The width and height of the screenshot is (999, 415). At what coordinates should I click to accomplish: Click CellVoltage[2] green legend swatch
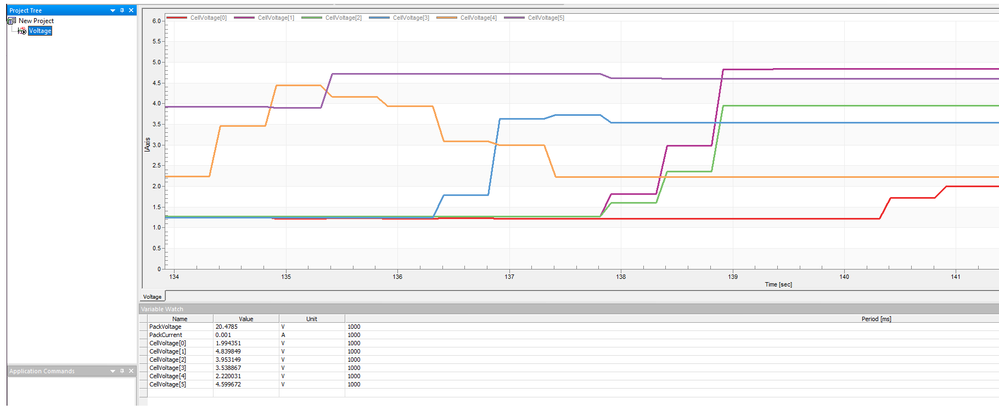312,18
